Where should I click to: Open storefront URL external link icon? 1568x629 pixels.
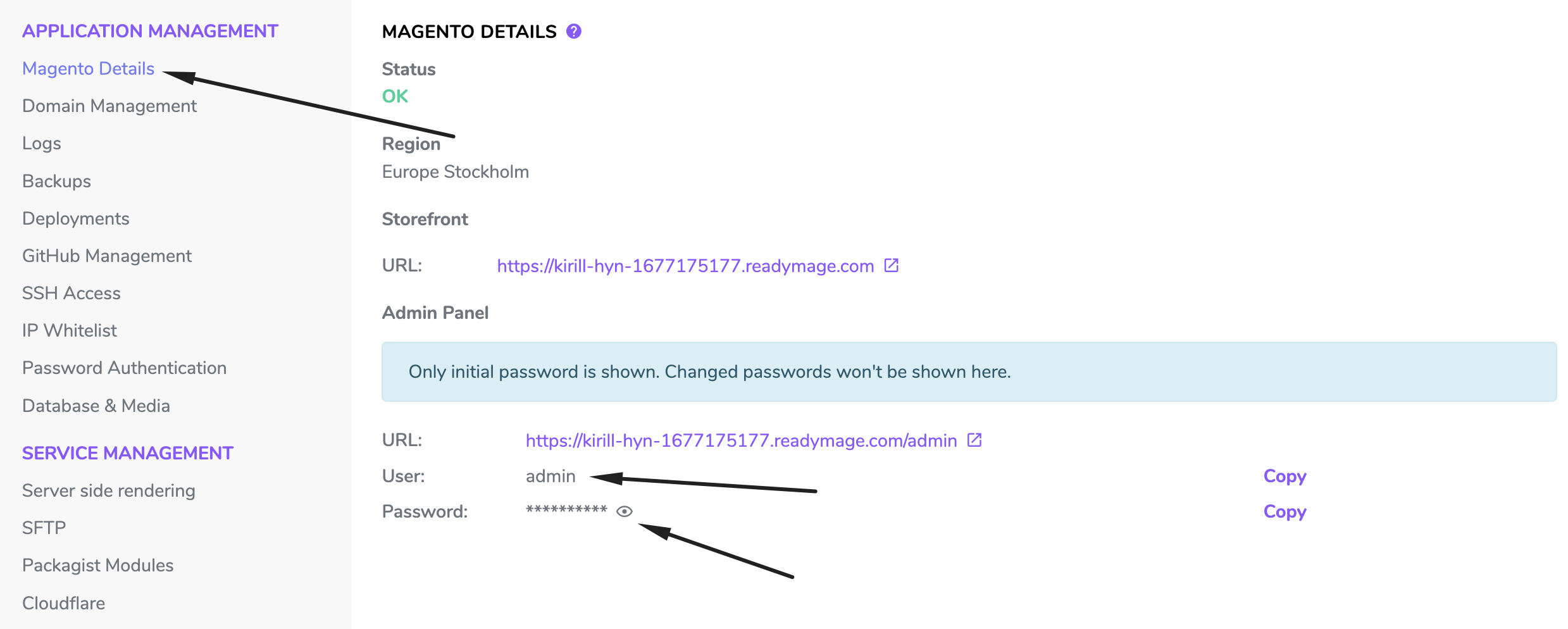coord(891,265)
